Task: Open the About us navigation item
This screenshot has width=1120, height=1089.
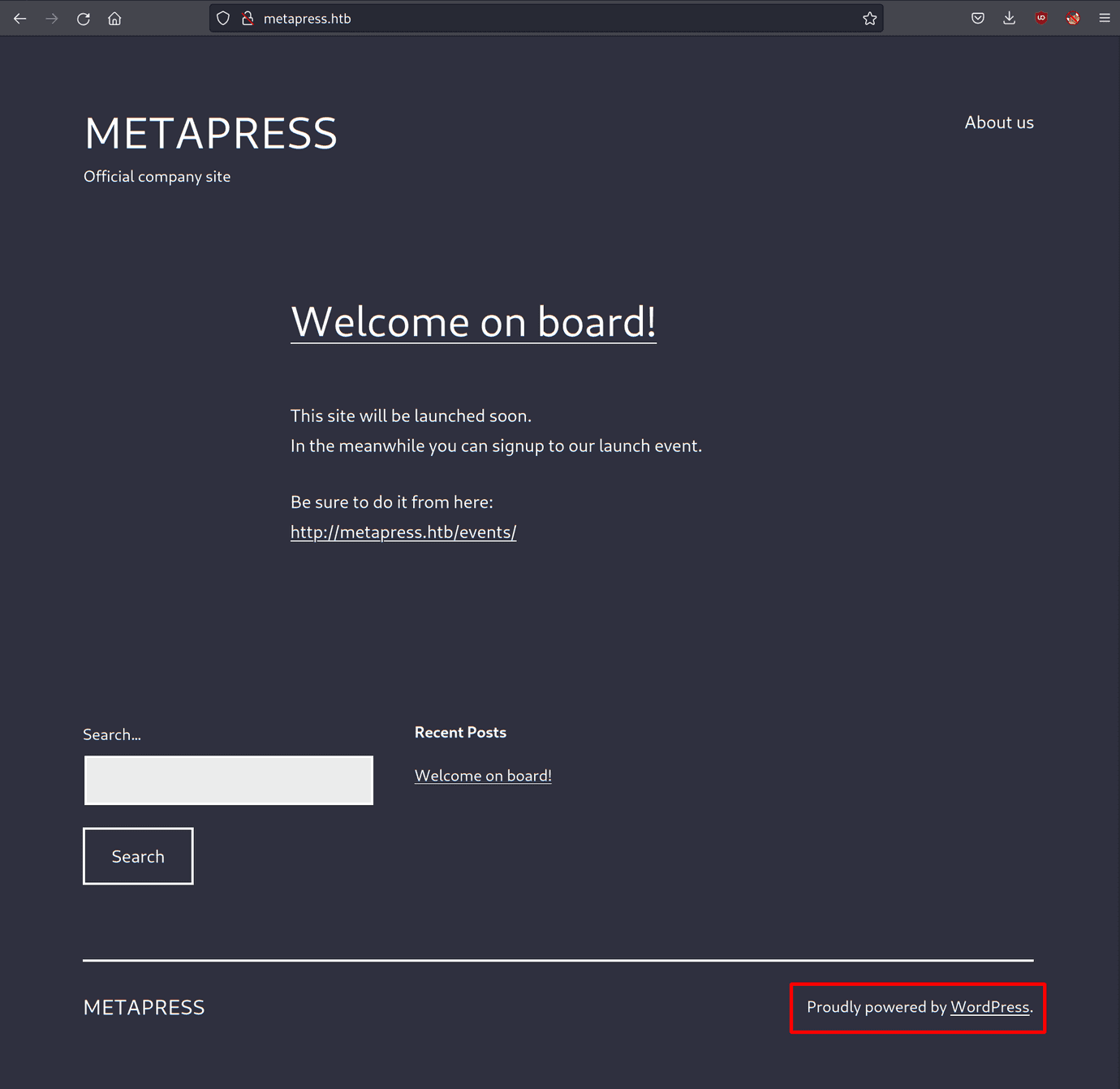Action: tap(999, 122)
